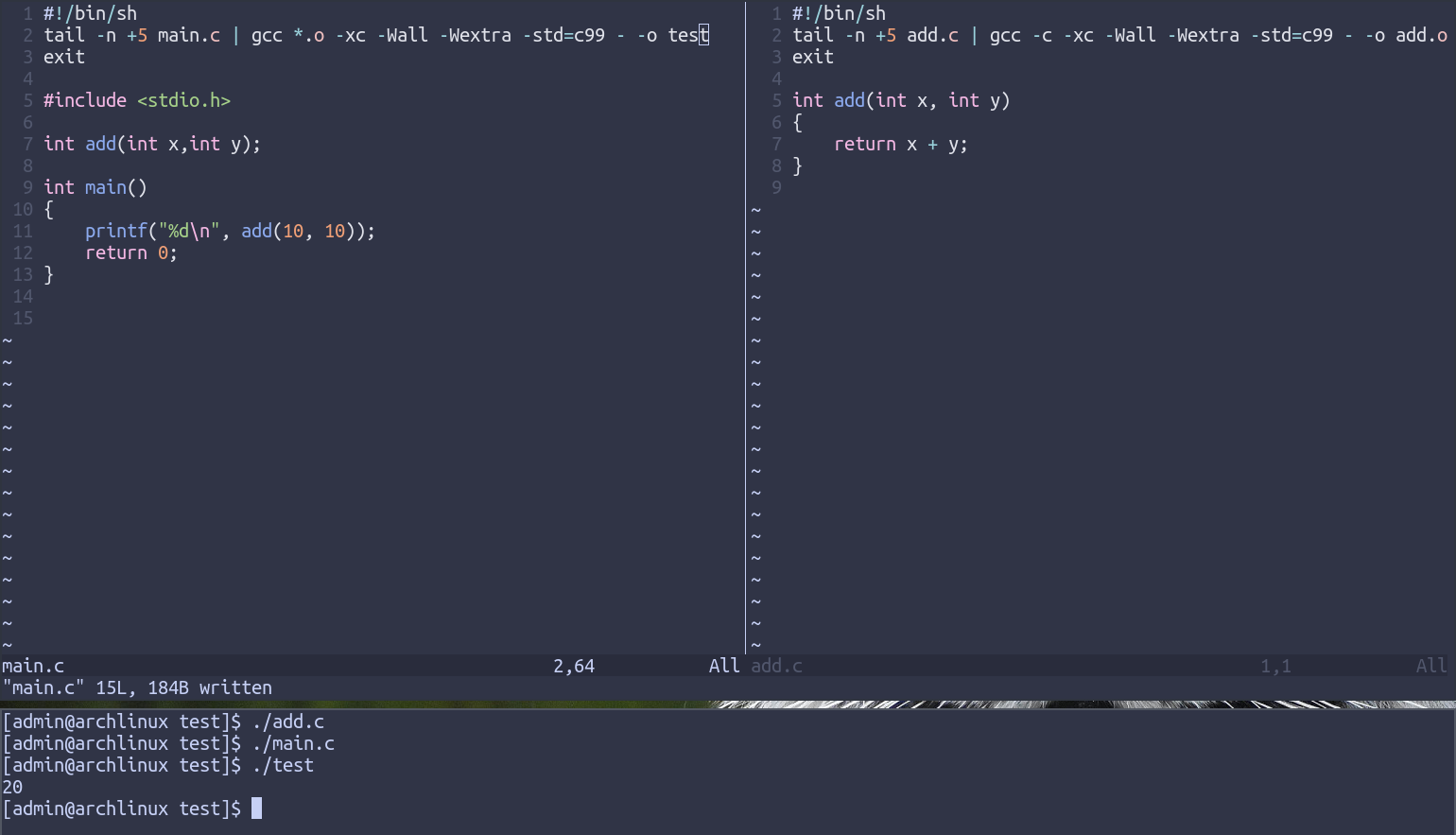Click the shebang line in main.c
This screenshot has height=835, width=1456.
(90, 13)
